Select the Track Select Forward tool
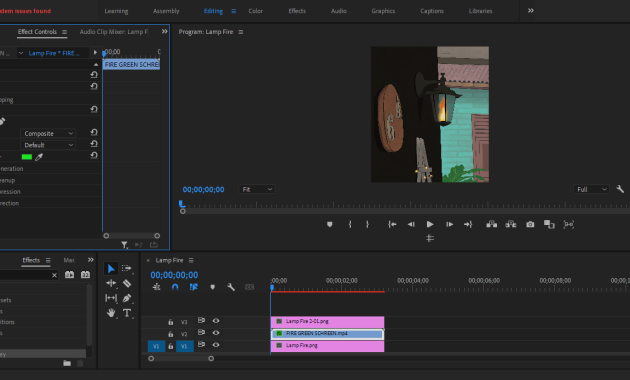 [127, 268]
